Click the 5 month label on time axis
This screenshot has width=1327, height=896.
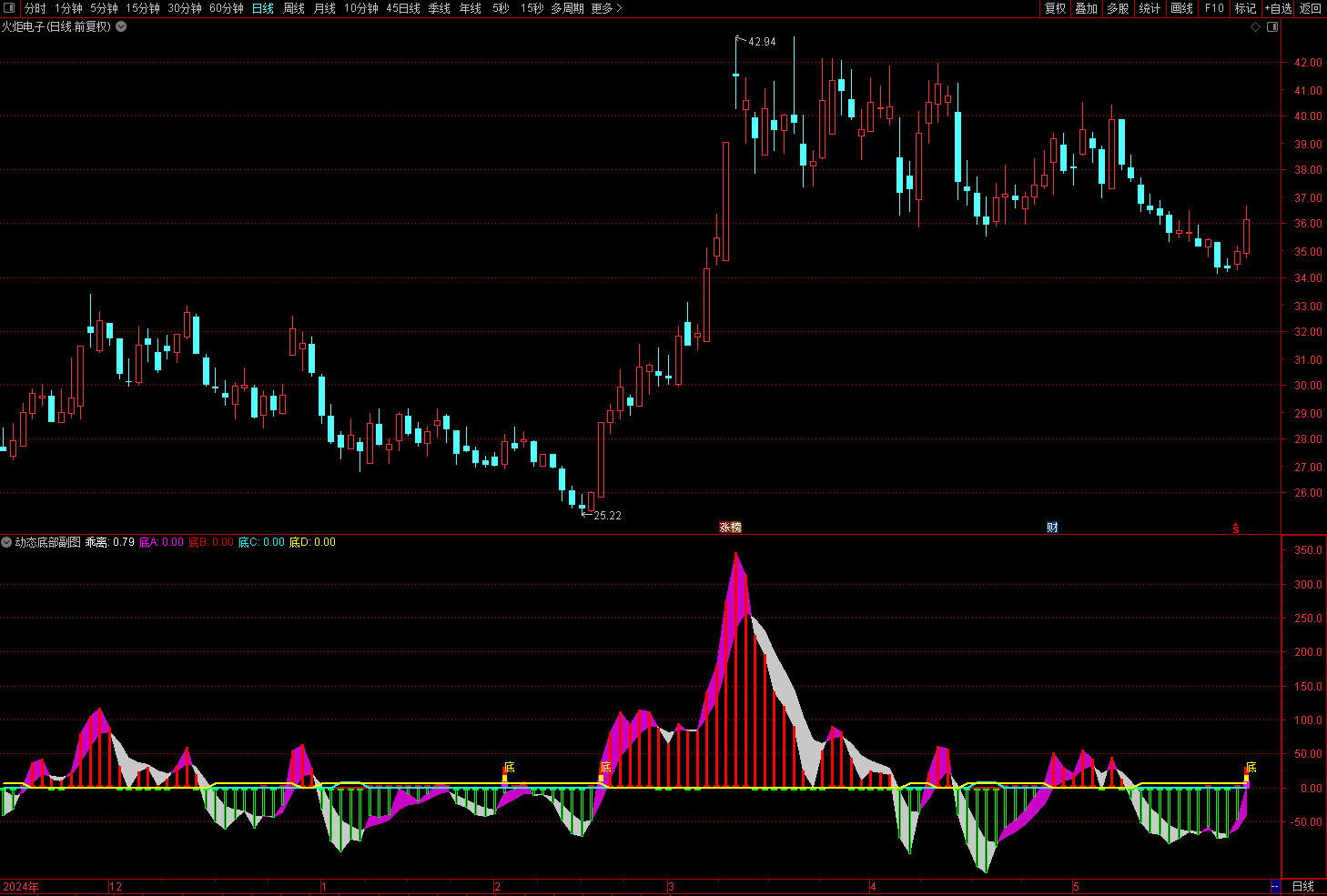tap(1076, 887)
